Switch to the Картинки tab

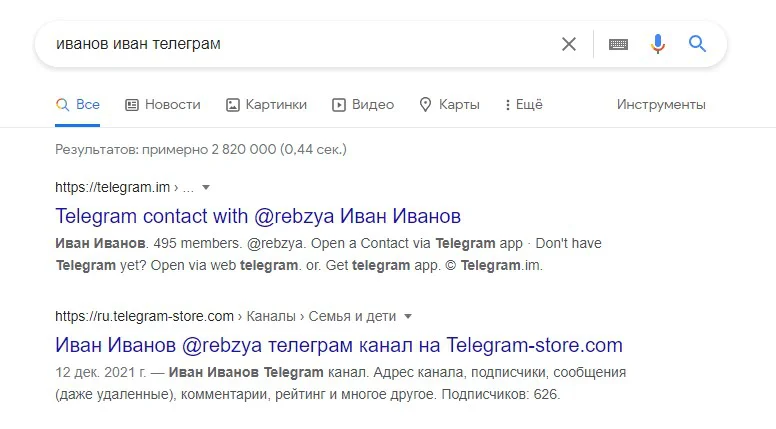(276, 105)
